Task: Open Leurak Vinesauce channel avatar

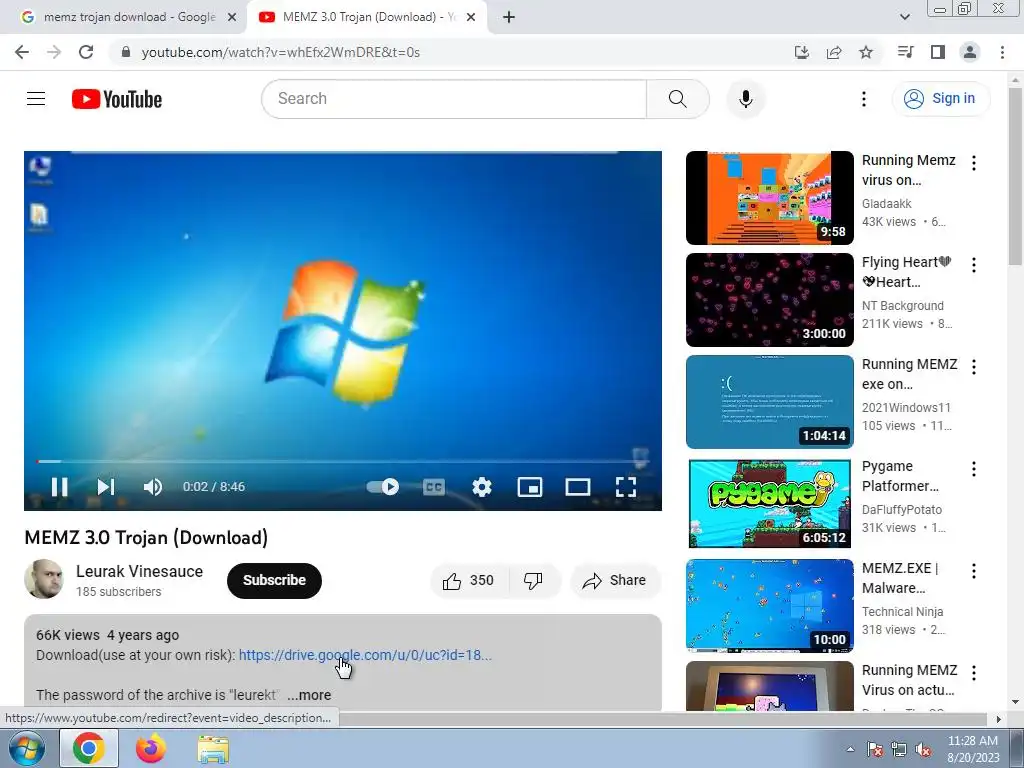Action: click(x=44, y=579)
